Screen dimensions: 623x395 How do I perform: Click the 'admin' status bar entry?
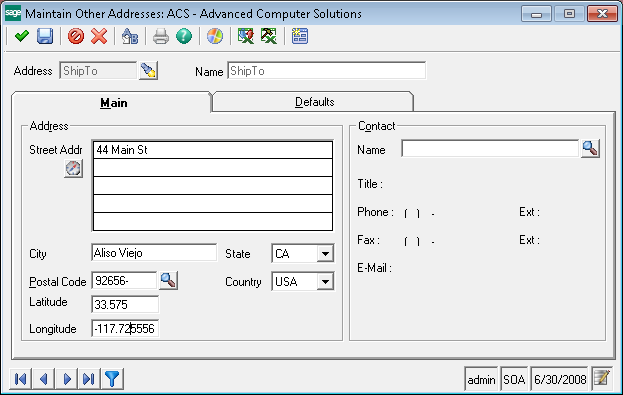[x=481, y=380]
